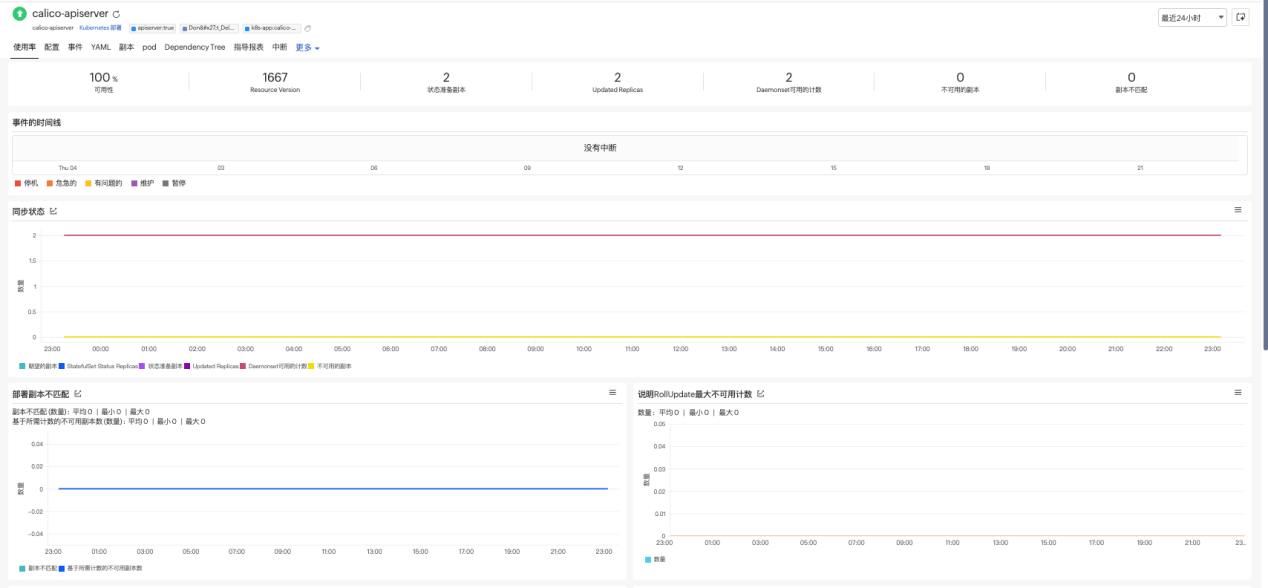Image resolution: width=1268 pixels, height=588 pixels.
Task: Open the 同步状态 chart edit icon
Action: (54, 211)
